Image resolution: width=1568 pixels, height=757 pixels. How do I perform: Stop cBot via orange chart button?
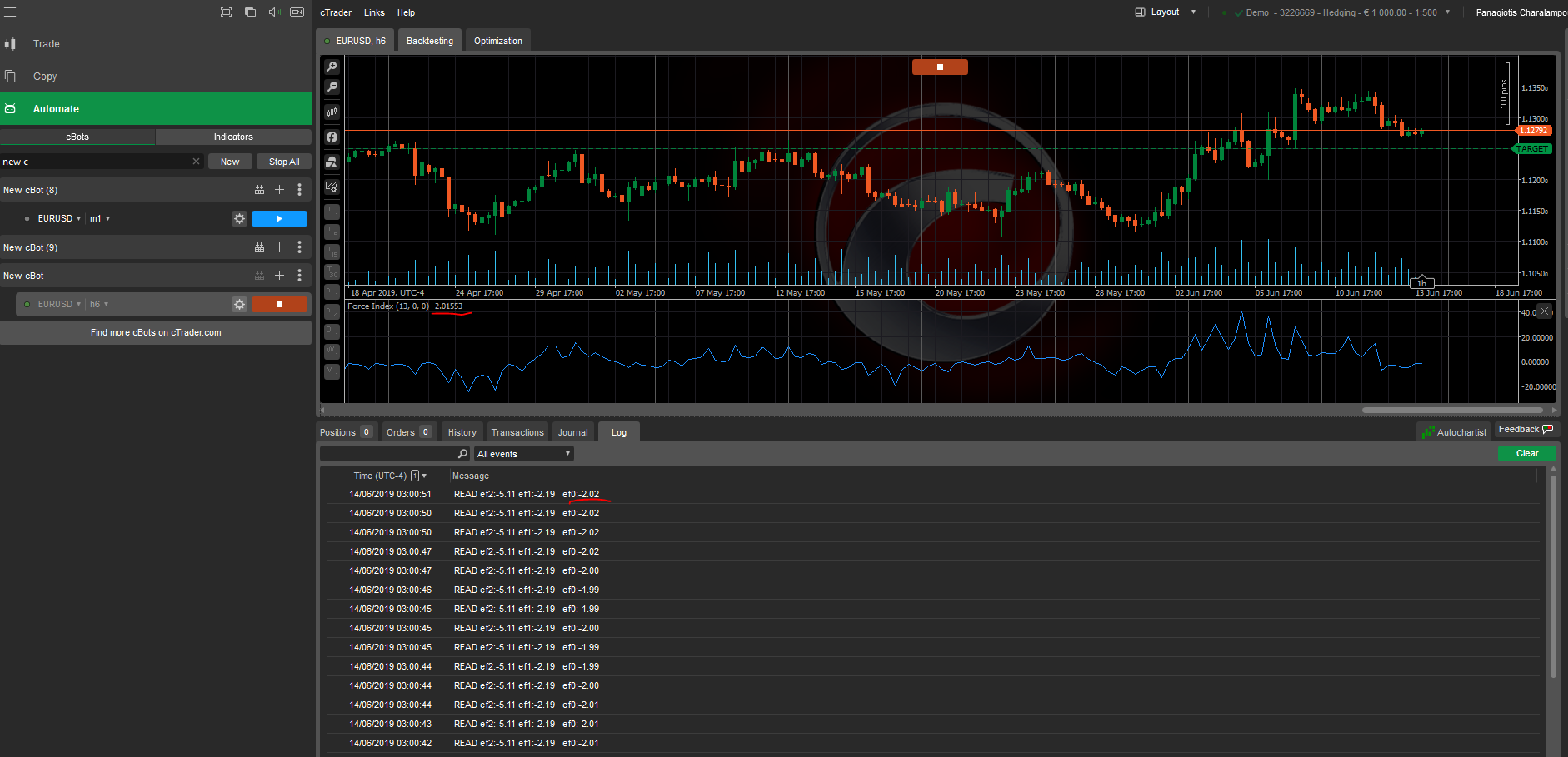pos(940,67)
